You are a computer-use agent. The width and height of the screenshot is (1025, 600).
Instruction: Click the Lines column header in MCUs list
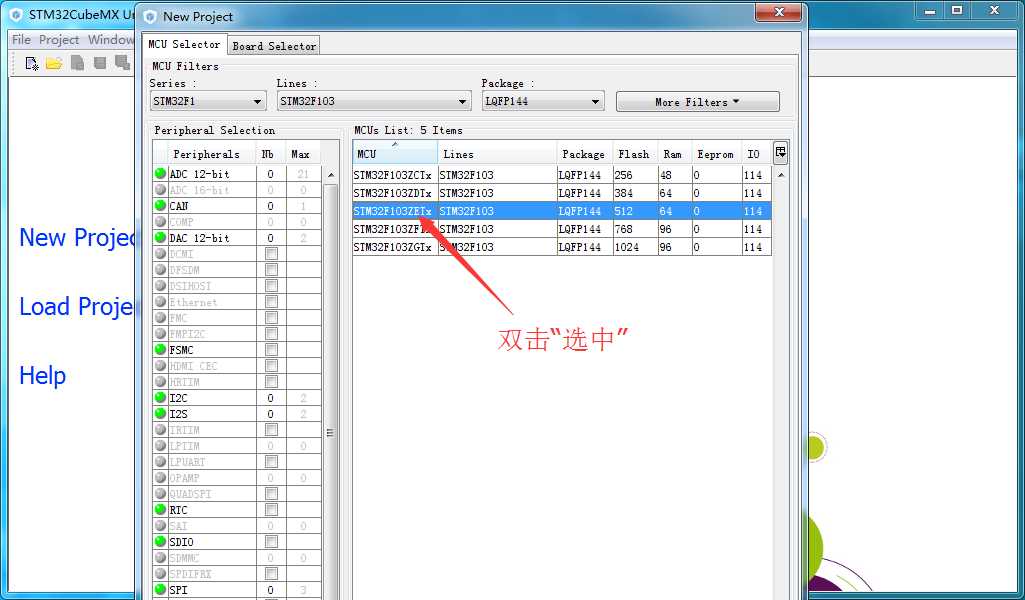tap(497, 154)
